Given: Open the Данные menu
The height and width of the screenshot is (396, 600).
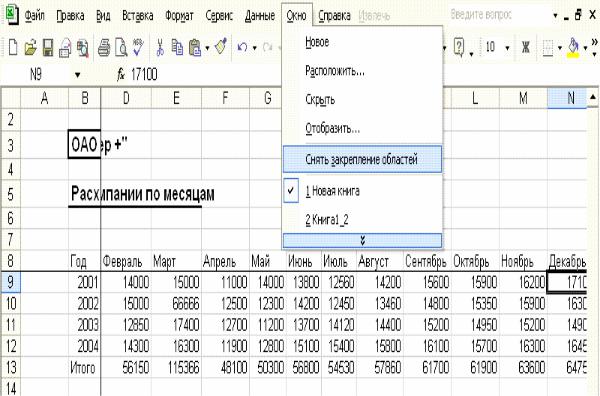Looking at the screenshot, I should (260, 16).
